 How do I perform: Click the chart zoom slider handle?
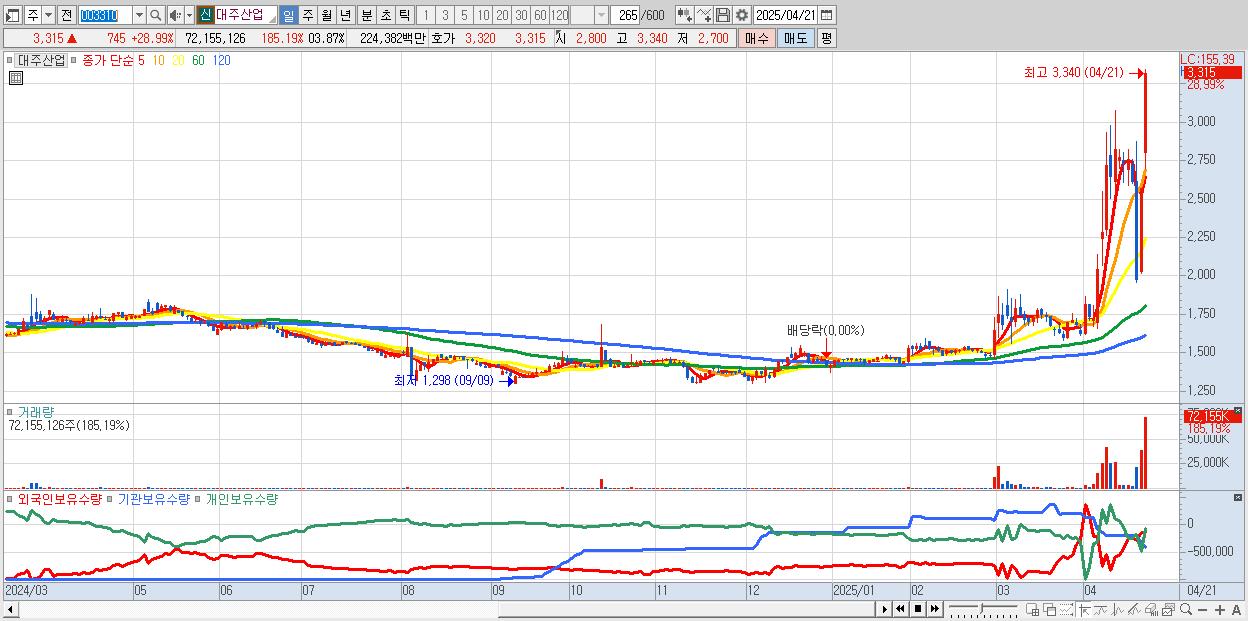click(x=981, y=608)
